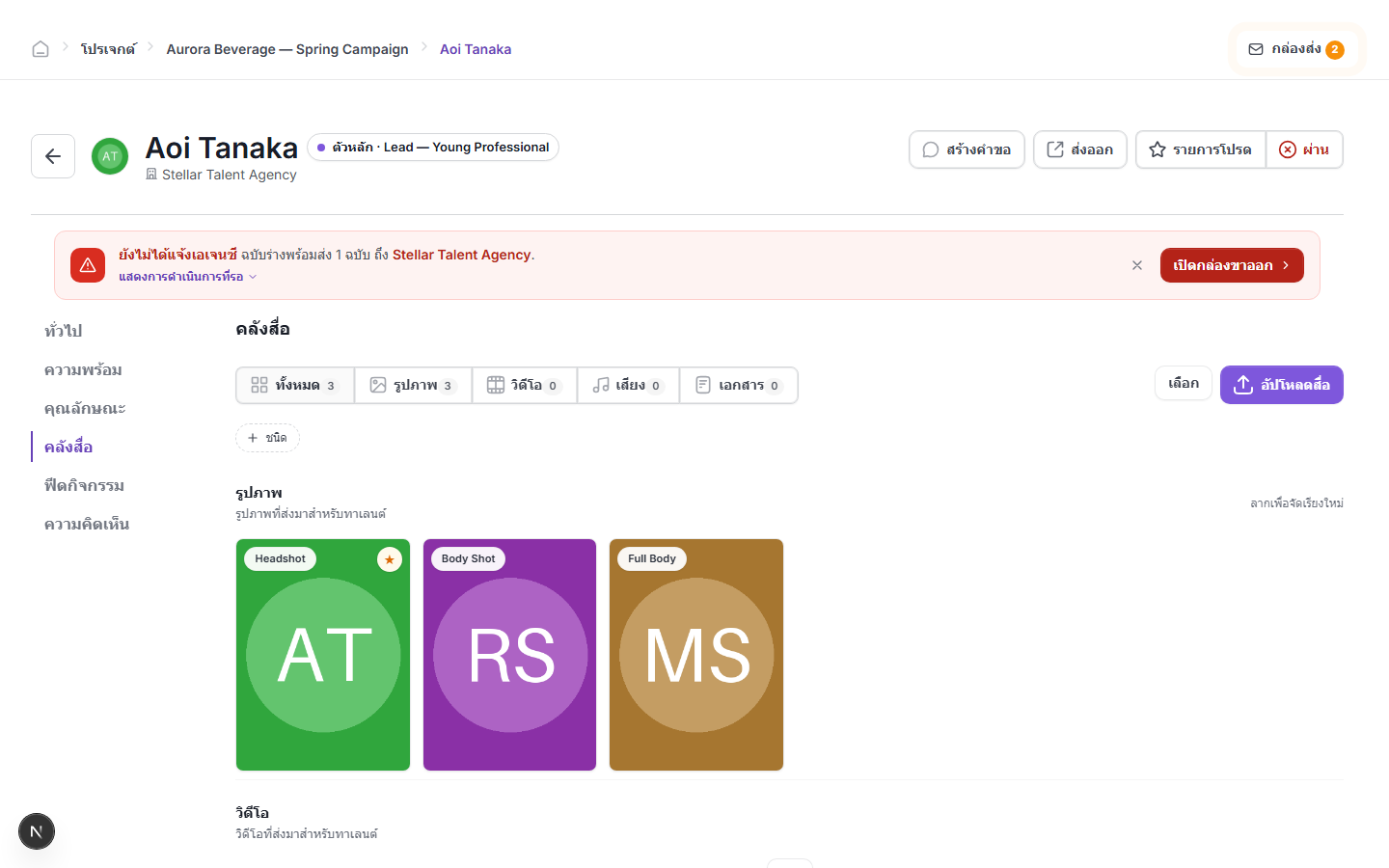This screenshot has height=868, width=1389.
Task: Click the black N round icon
Action: tap(37, 831)
